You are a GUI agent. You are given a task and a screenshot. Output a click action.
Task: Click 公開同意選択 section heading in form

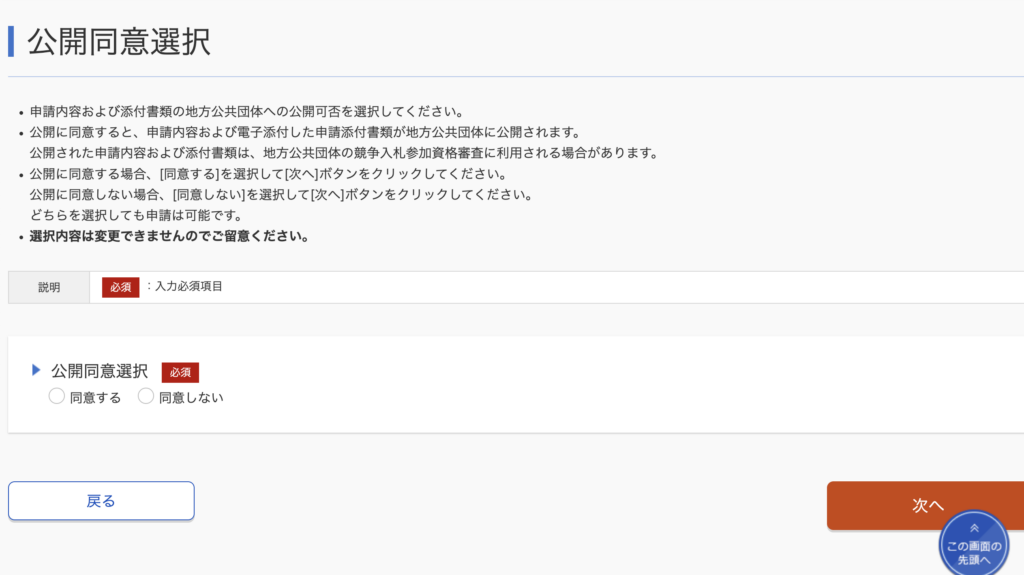(99, 371)
